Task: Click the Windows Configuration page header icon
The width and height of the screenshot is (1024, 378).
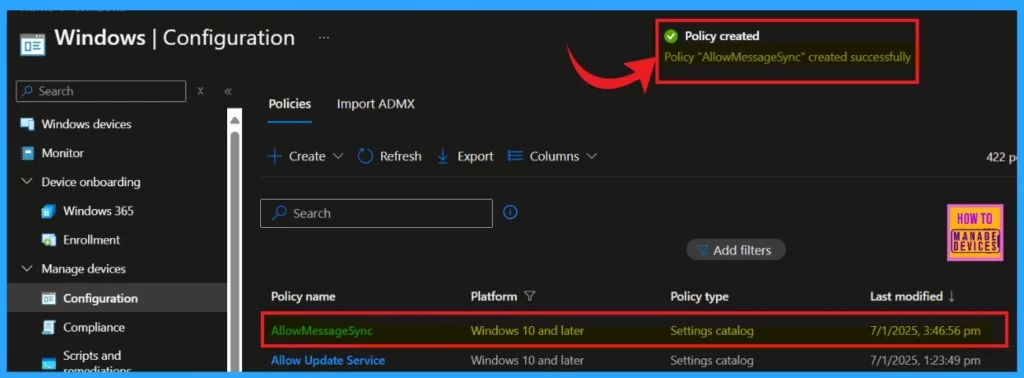Action: point(33,44)
